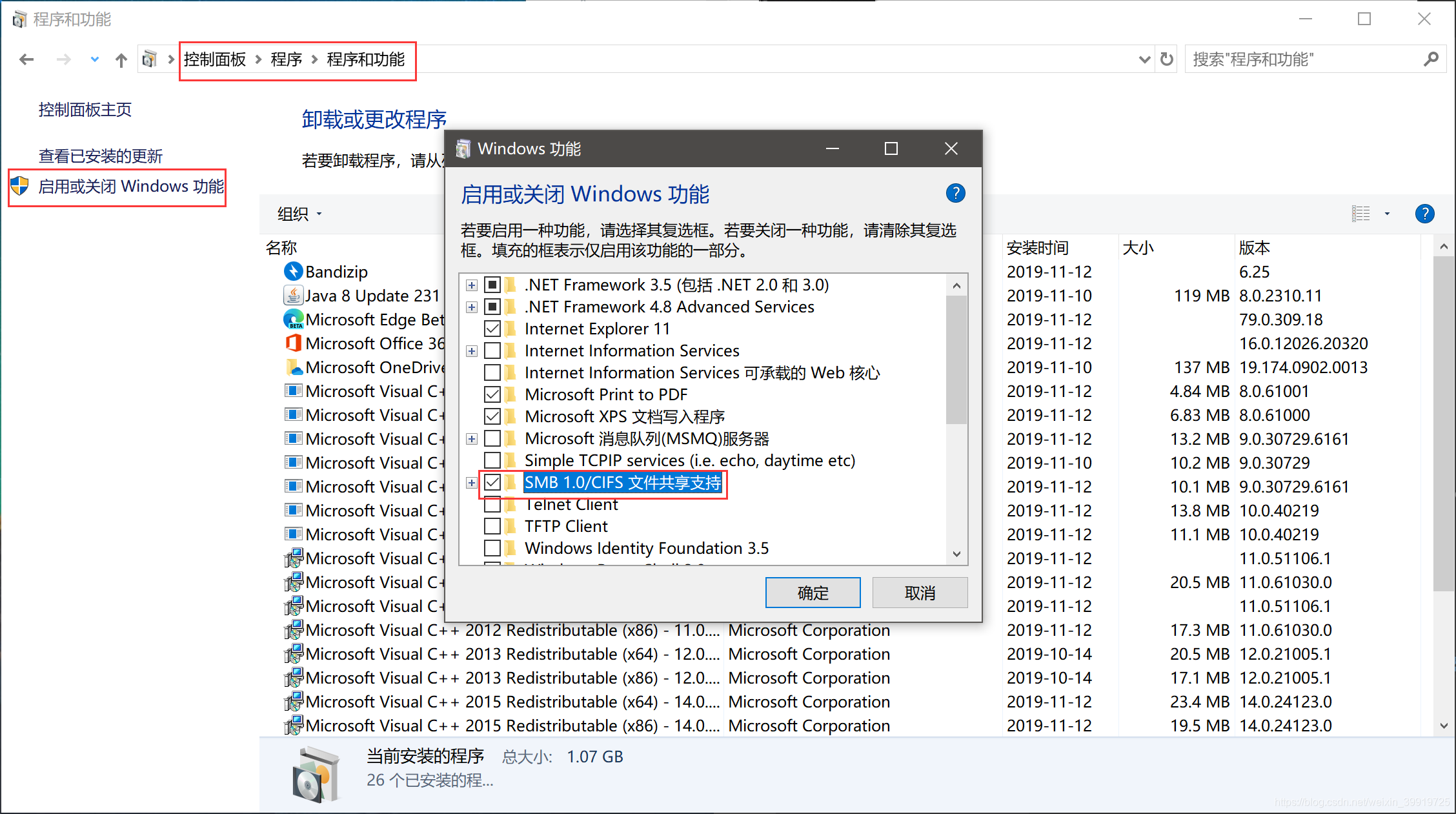1456x814 pixels.
Task: Click features list scroll up arrow
Action: (956, 285)
